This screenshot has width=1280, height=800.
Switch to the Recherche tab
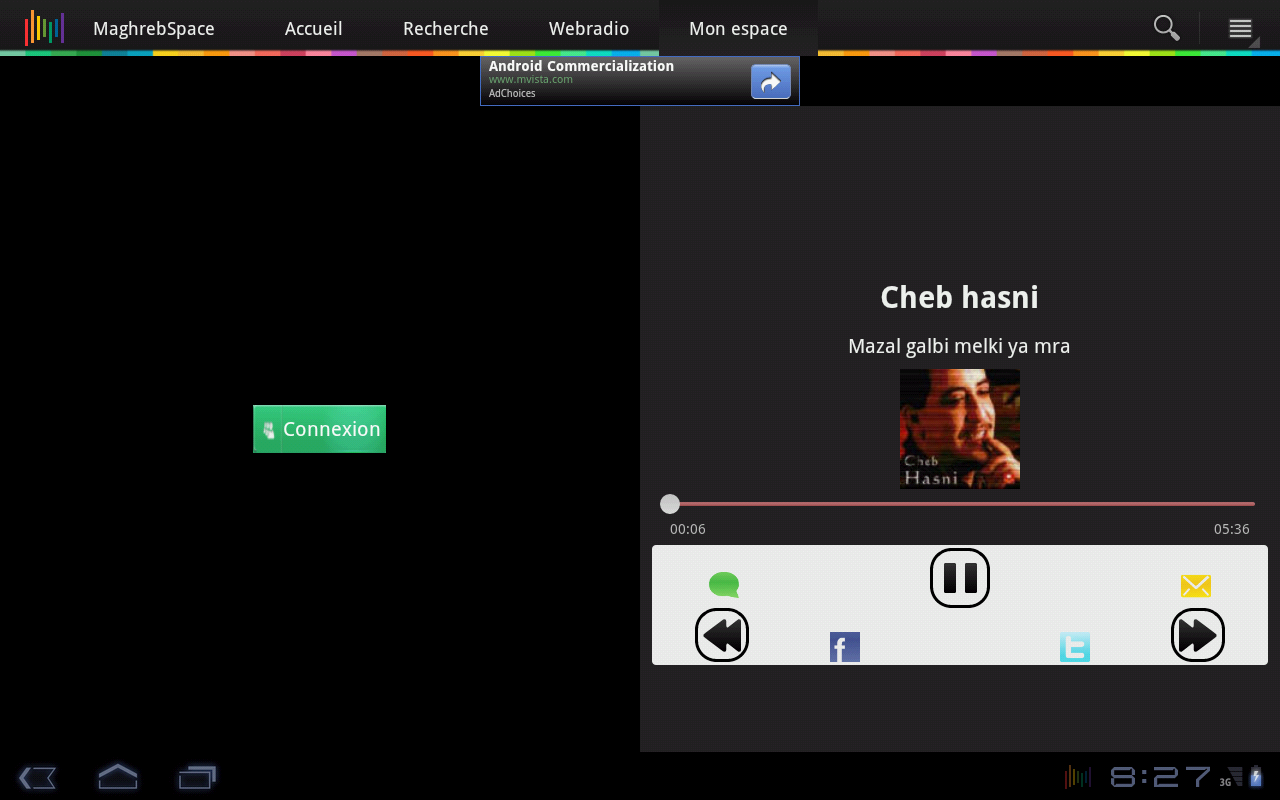[x=446, y=29]
